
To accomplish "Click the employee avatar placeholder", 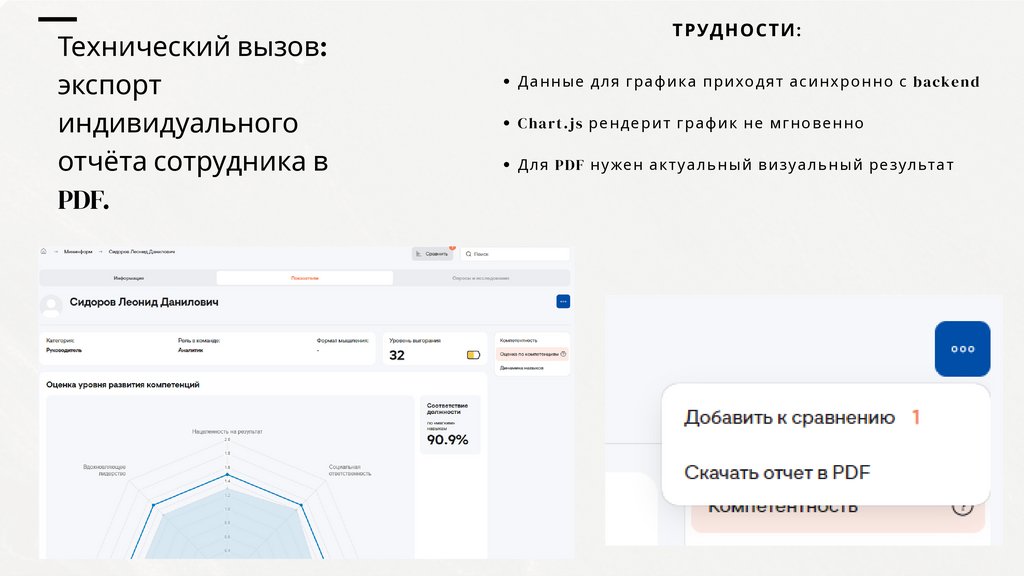I will pos(52,306).
